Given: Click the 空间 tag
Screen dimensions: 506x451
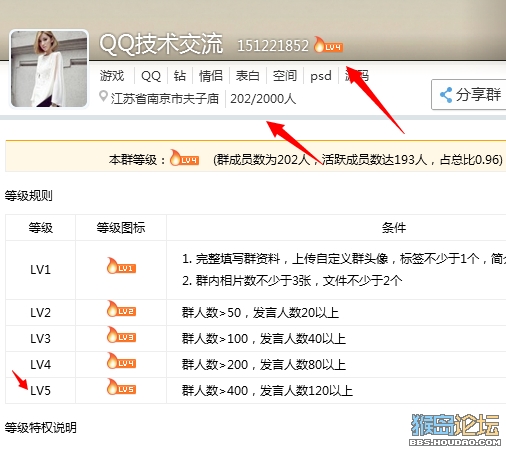Looking at the screenshot, I should pyautogui.click(x=285, y=76).
